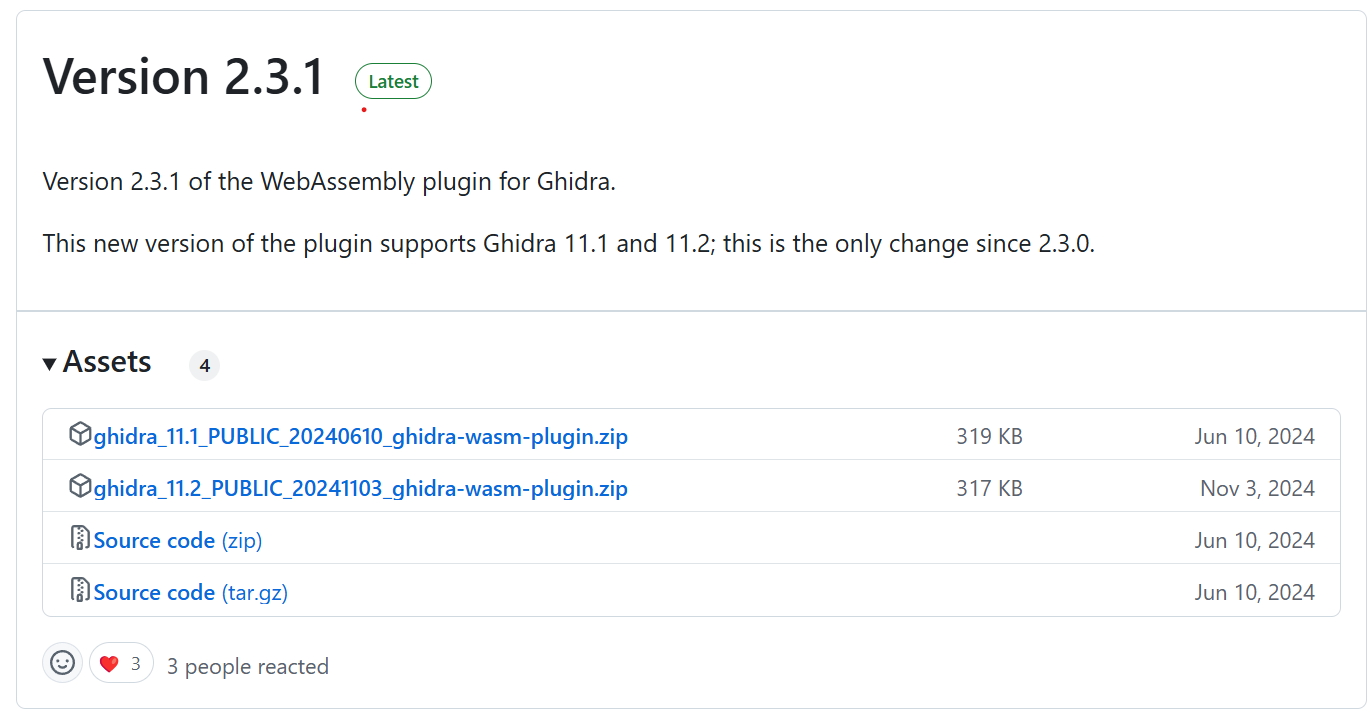Collapse the Assets section triangle

pos(50,364)
